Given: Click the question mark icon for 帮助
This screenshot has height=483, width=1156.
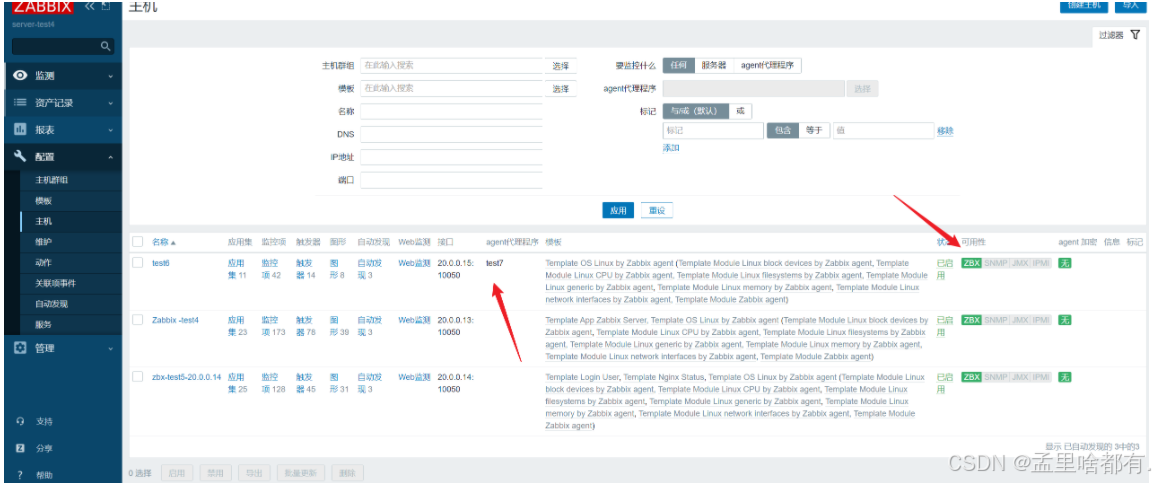Looking at the screenshot, I should tap(20, 475).
